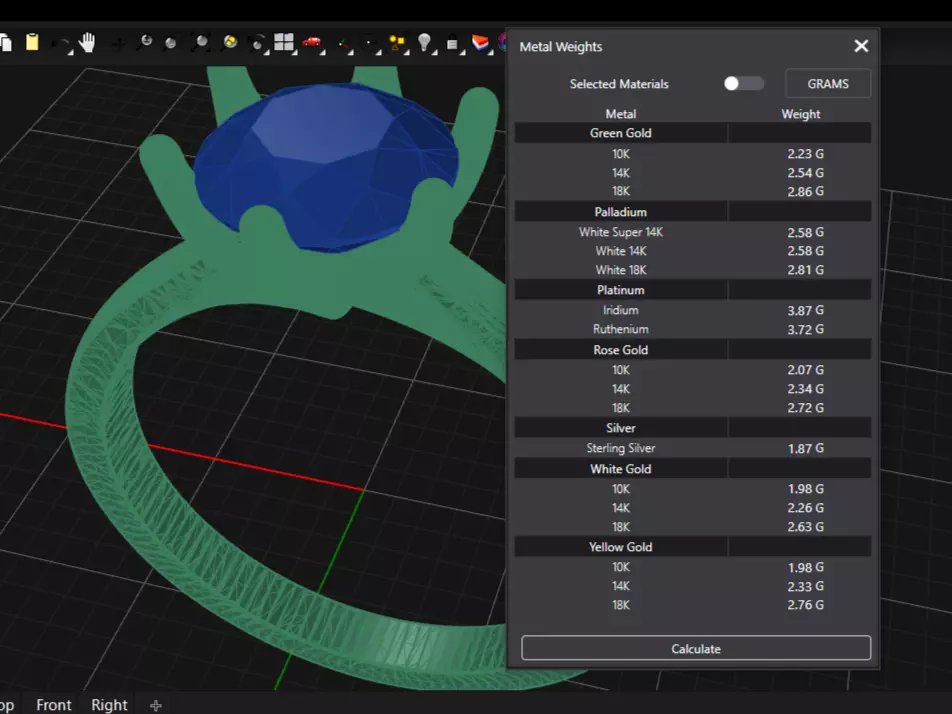The width and height of the screenshot is (952, 714).
Task: Select the Platinum group row
Action: [x=693, y=290]
